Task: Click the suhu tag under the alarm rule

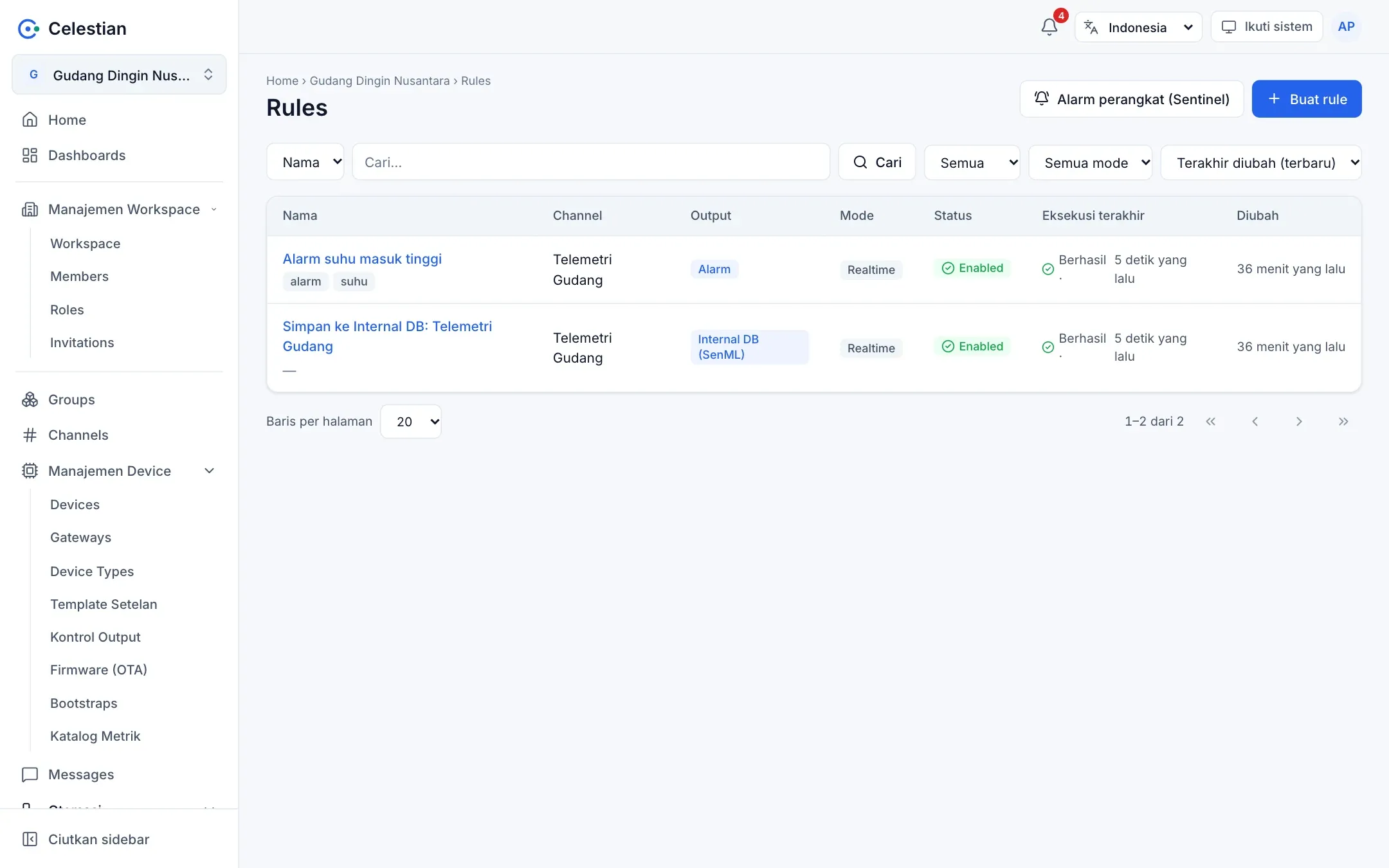Action: 354,282
